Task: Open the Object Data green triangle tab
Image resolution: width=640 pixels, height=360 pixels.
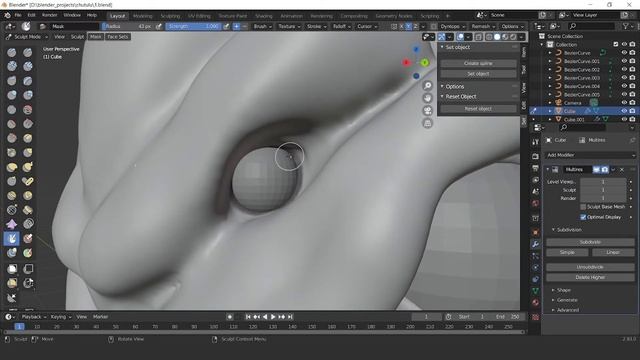Action: coord(535,291)
